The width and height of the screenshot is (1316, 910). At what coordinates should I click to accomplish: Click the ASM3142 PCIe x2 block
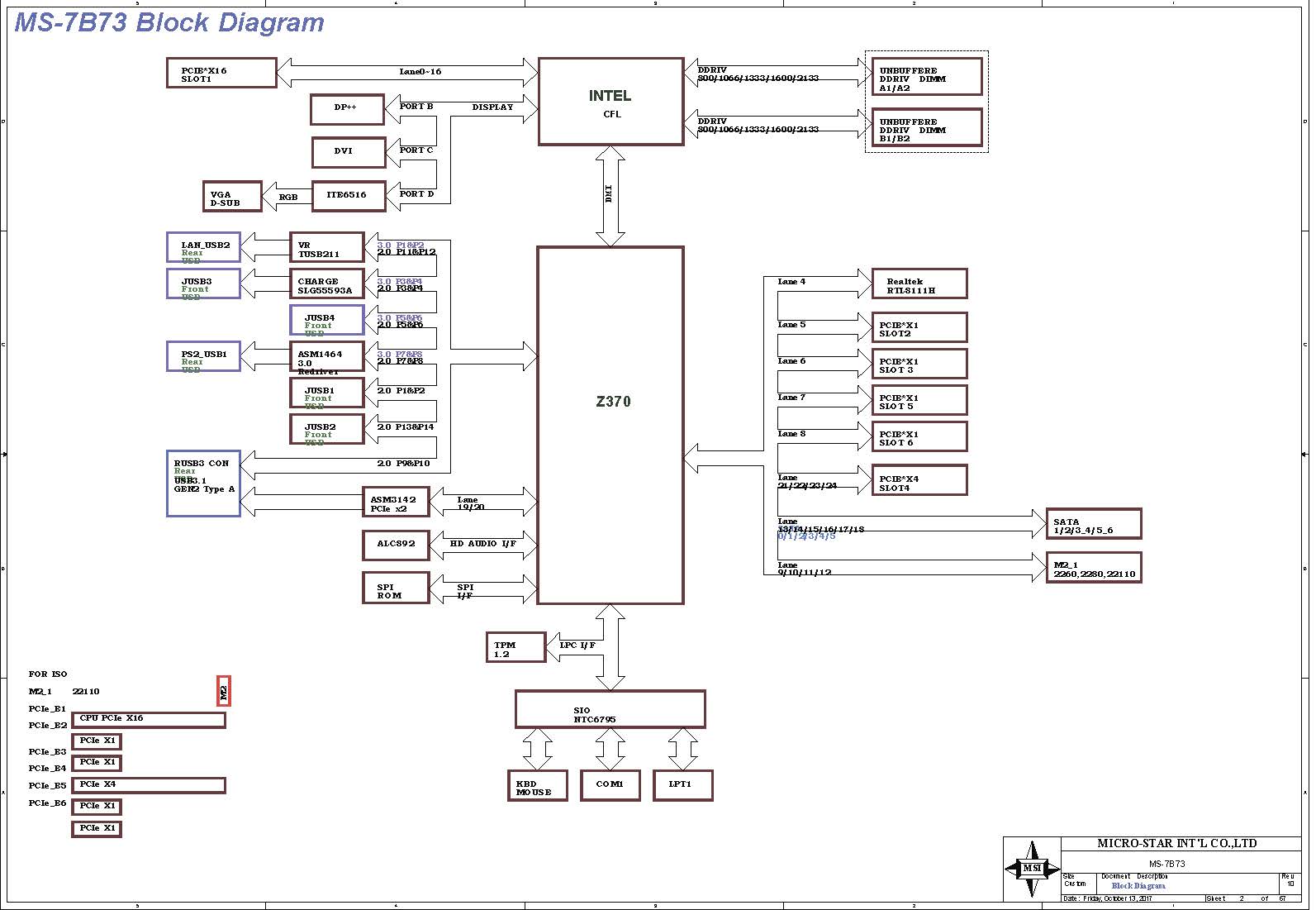coord(396,502)
